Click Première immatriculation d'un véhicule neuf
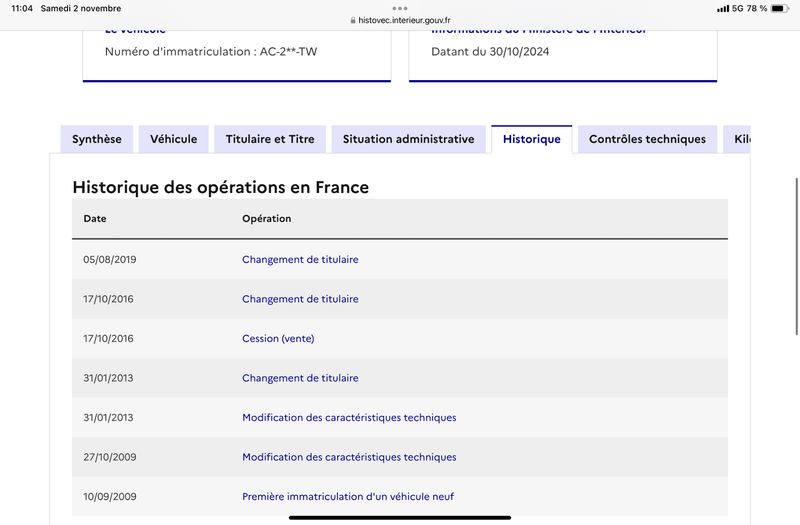The image size is (800, 525). pos(348,497)
